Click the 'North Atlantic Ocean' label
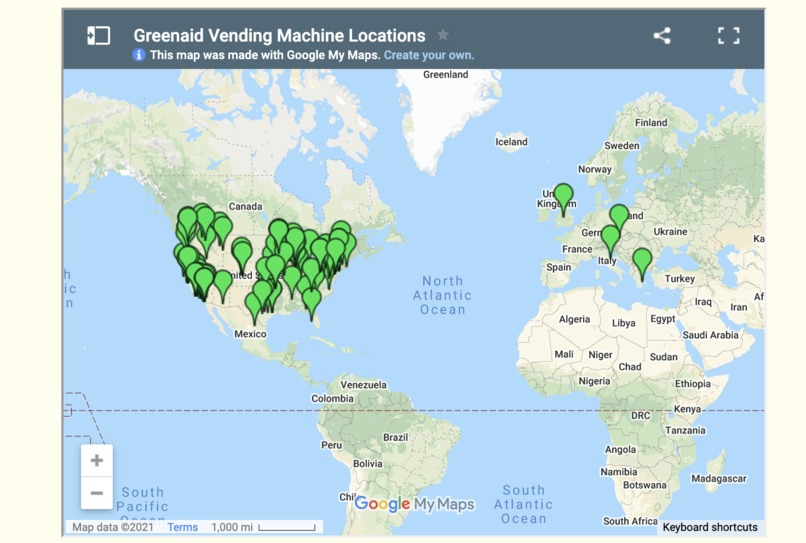 442,295
